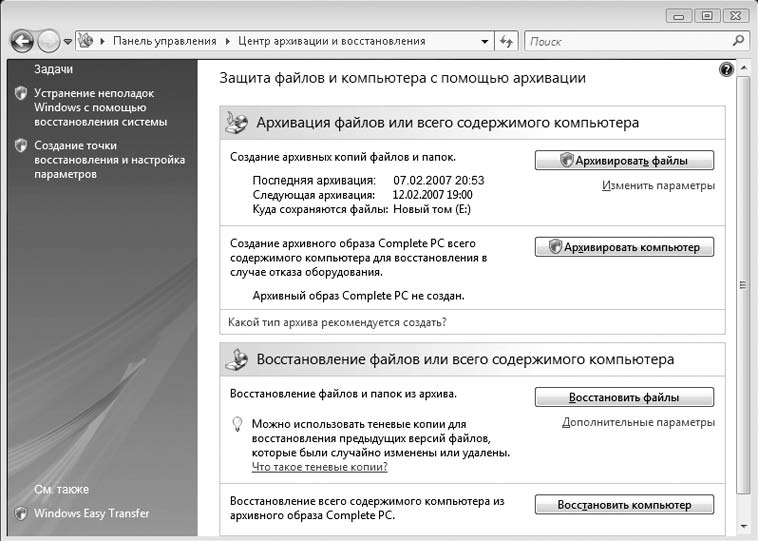Click the blue Help question mark icon
Screen dimensions: 758x541
point(726,69)
